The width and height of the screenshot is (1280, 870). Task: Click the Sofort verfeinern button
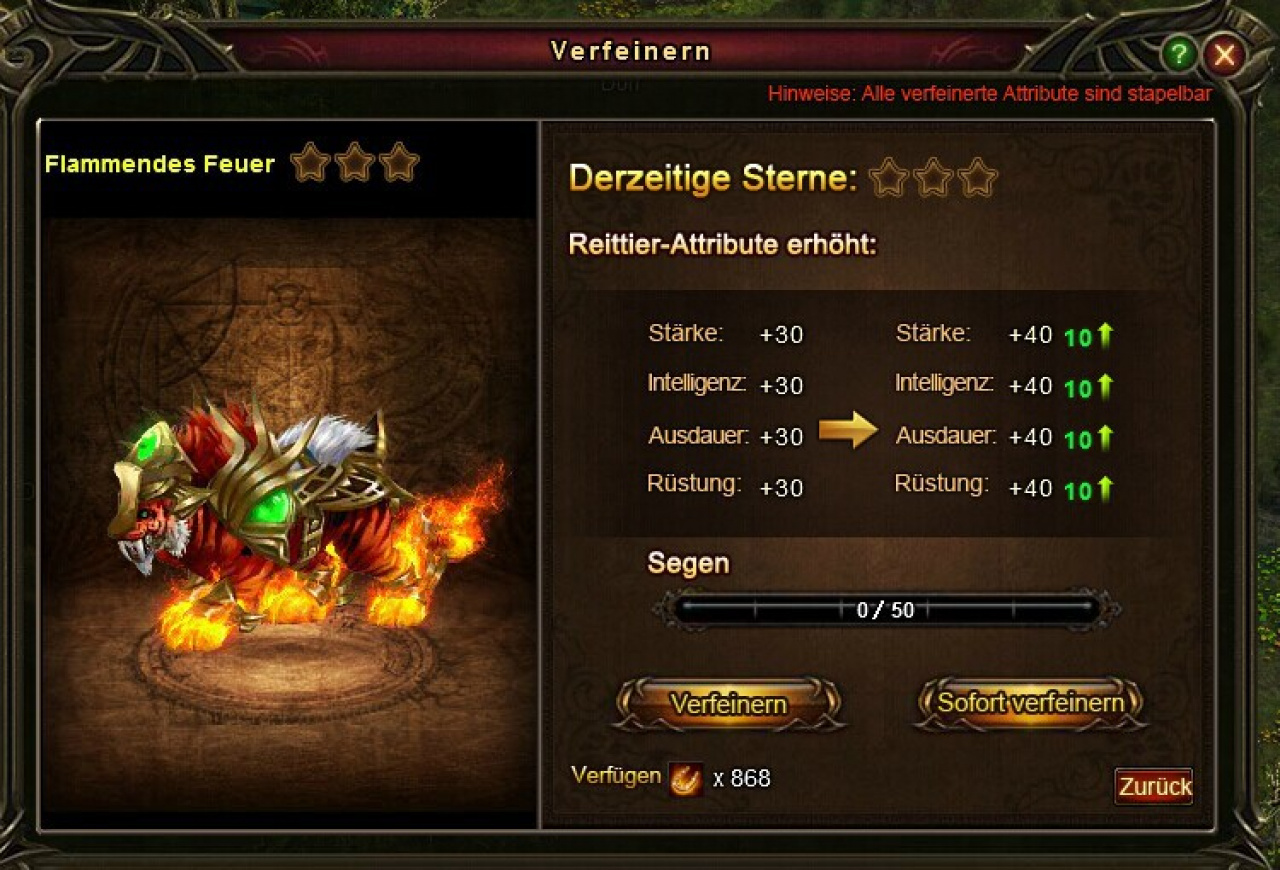[1030, 703]
